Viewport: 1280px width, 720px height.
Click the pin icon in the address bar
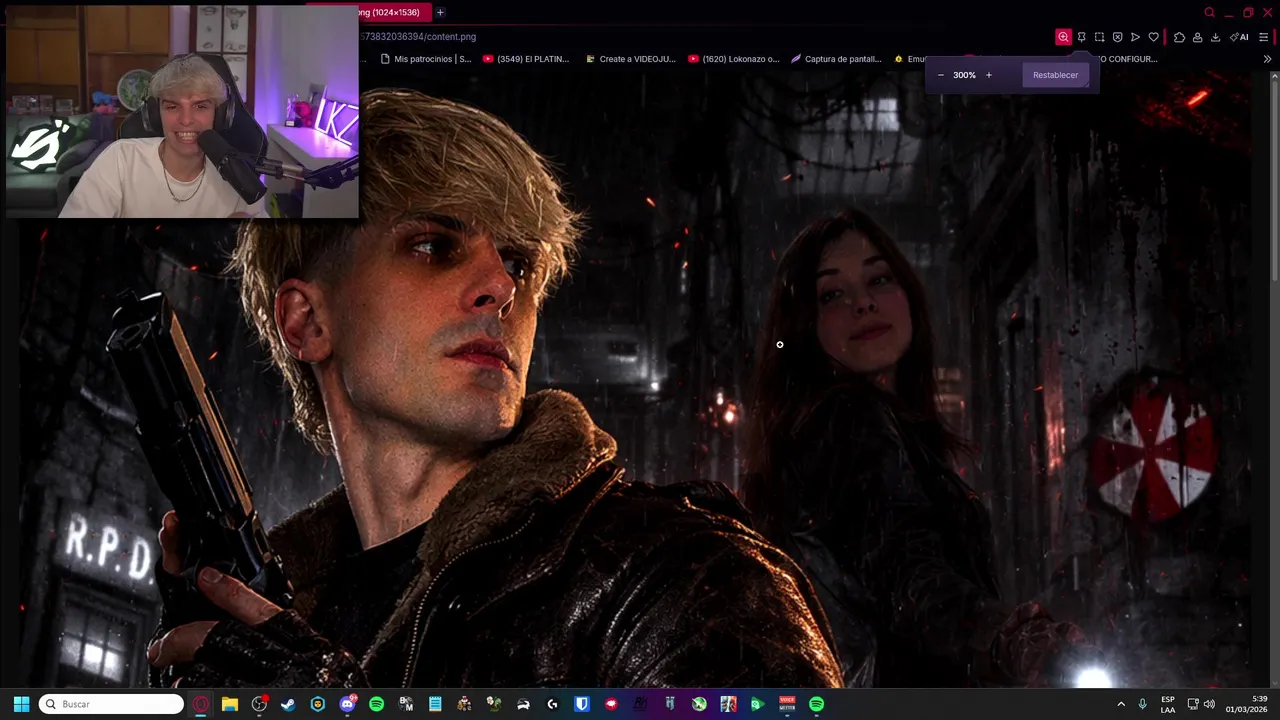point(1081,37)
